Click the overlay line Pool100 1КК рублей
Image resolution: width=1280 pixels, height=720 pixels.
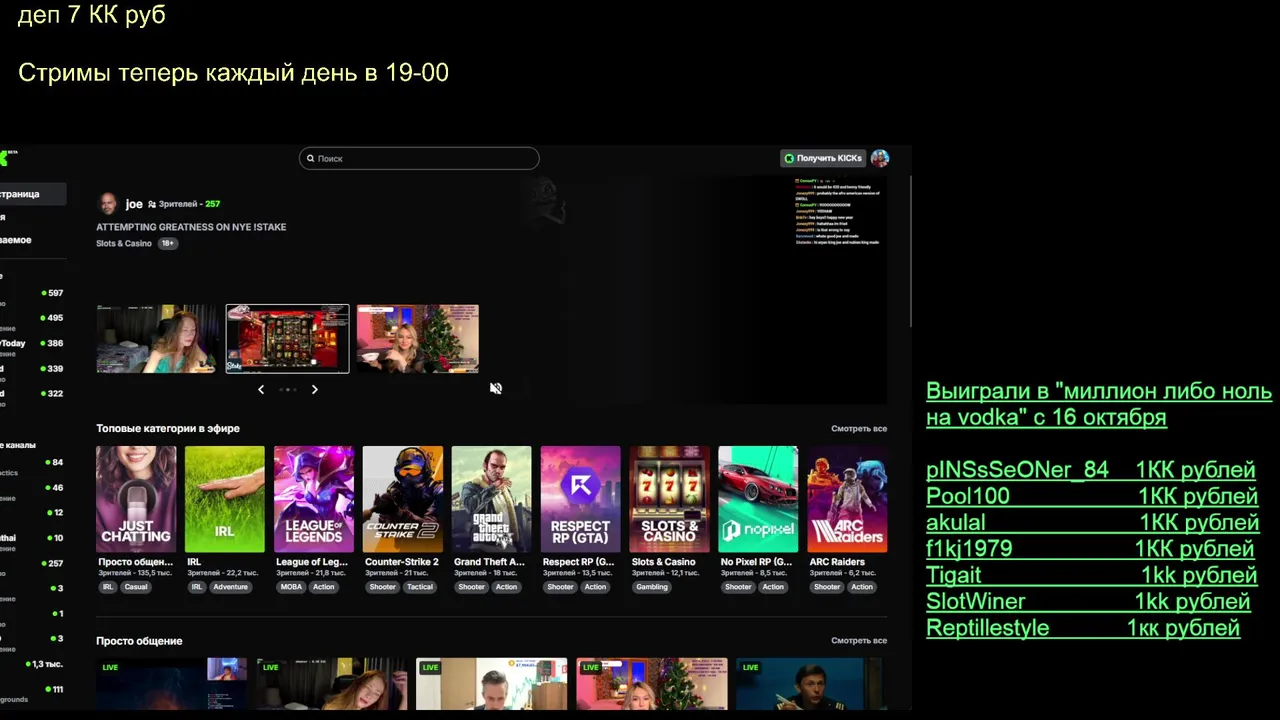point(1092,496)
